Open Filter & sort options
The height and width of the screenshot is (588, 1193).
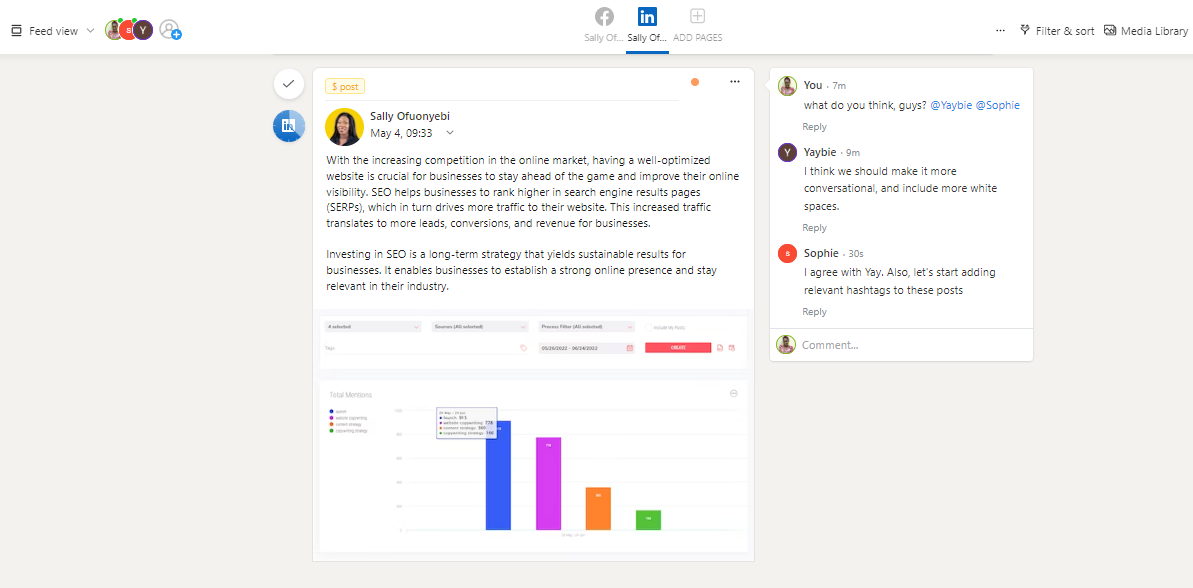coord(1057,31)
